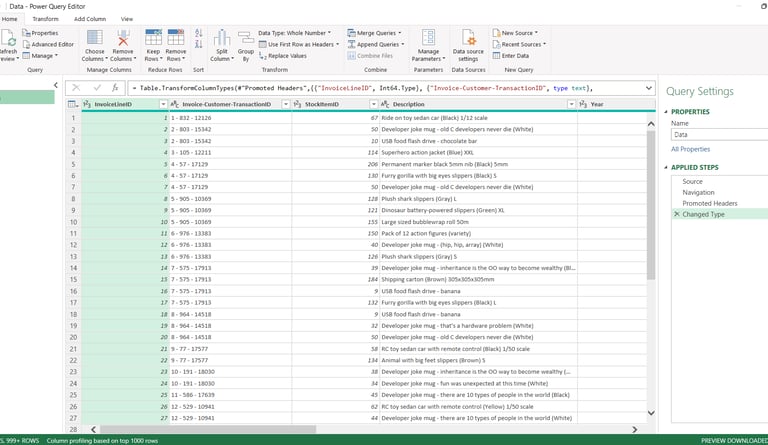Switch to the Transform tab
This screenshot has height=445, width=768.
45,18
